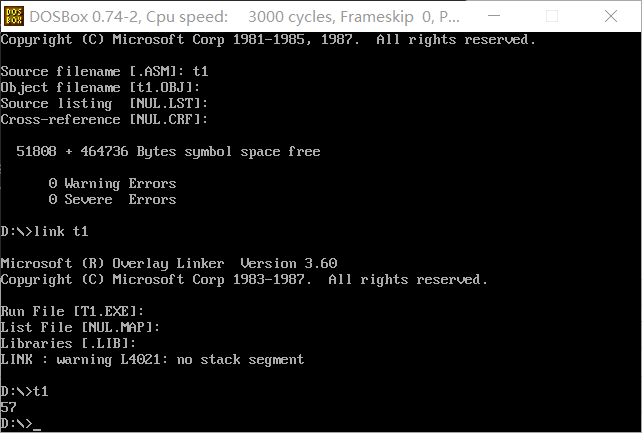Click the "Bytes symbol space free" line
The width and height of the screenshot is (642, 433).
[168, 152]
